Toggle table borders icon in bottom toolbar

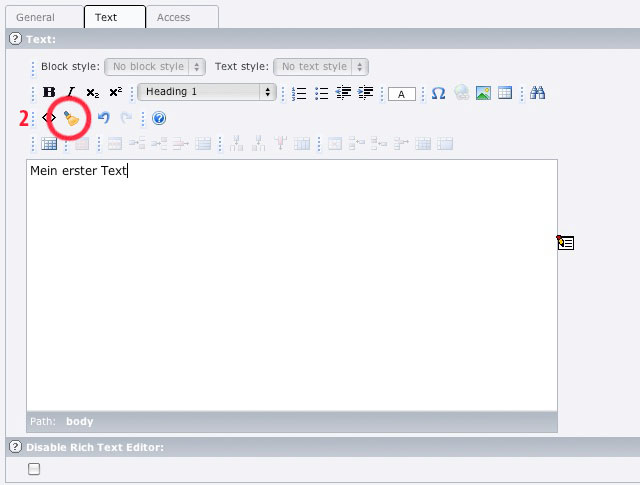(49, 144)
